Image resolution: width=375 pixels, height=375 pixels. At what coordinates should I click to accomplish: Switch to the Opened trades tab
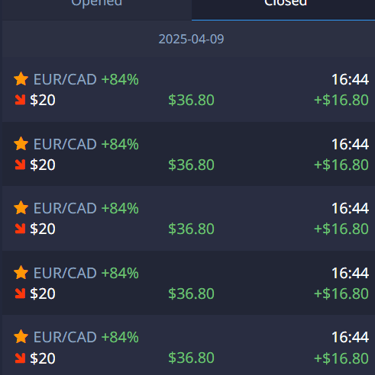click(97, 7)
